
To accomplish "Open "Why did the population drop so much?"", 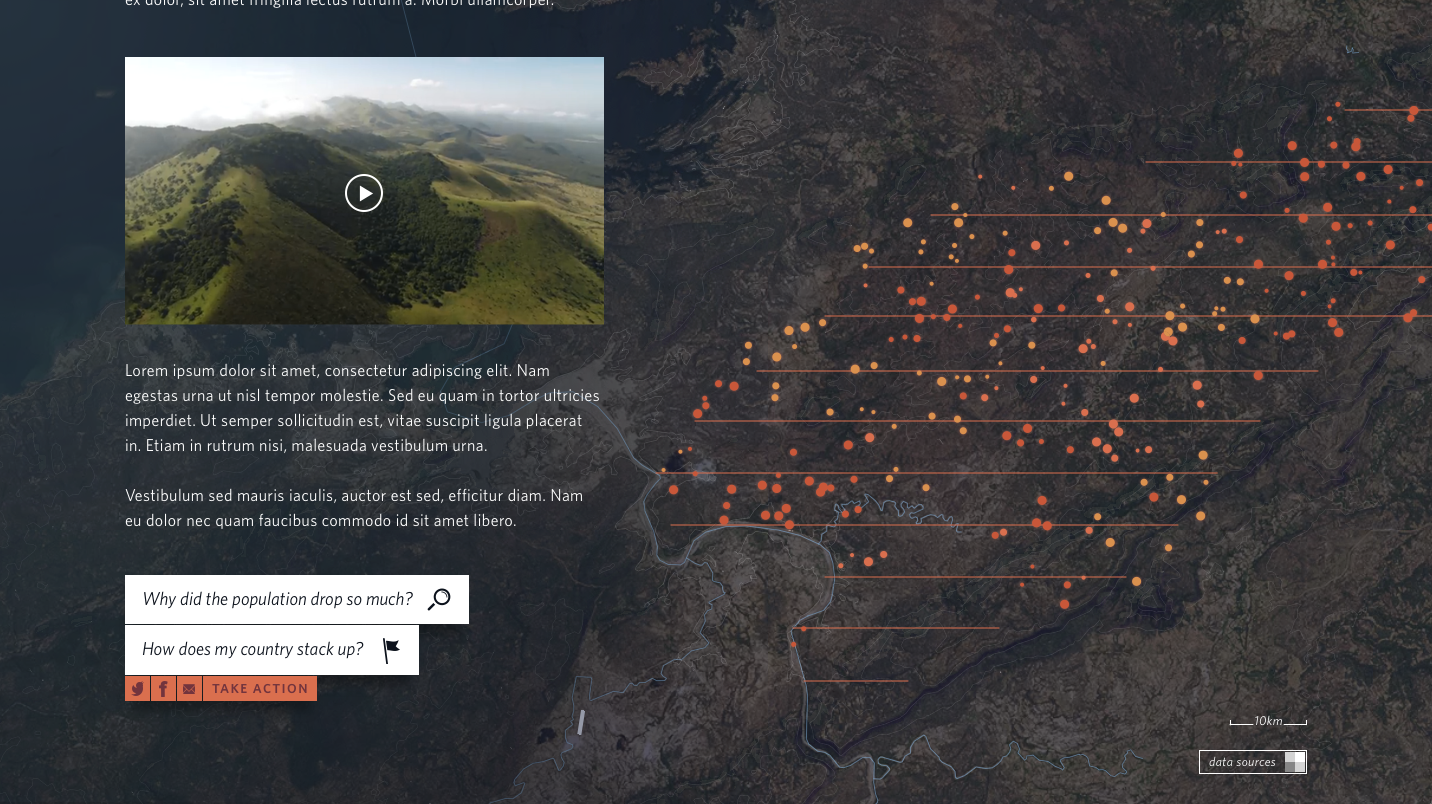I will point(278,600).
